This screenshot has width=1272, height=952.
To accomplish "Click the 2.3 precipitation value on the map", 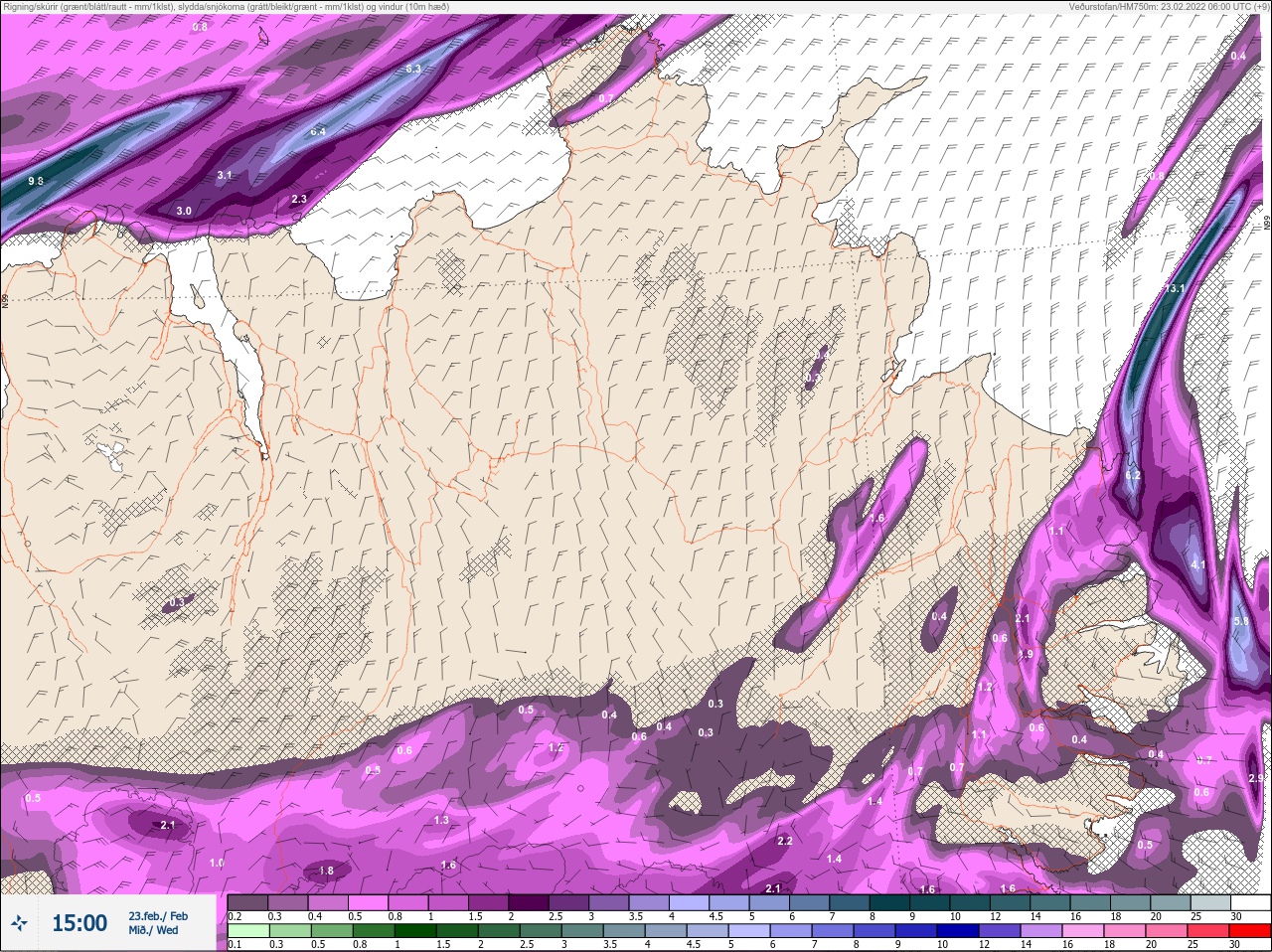I will [x=298, y=199].
